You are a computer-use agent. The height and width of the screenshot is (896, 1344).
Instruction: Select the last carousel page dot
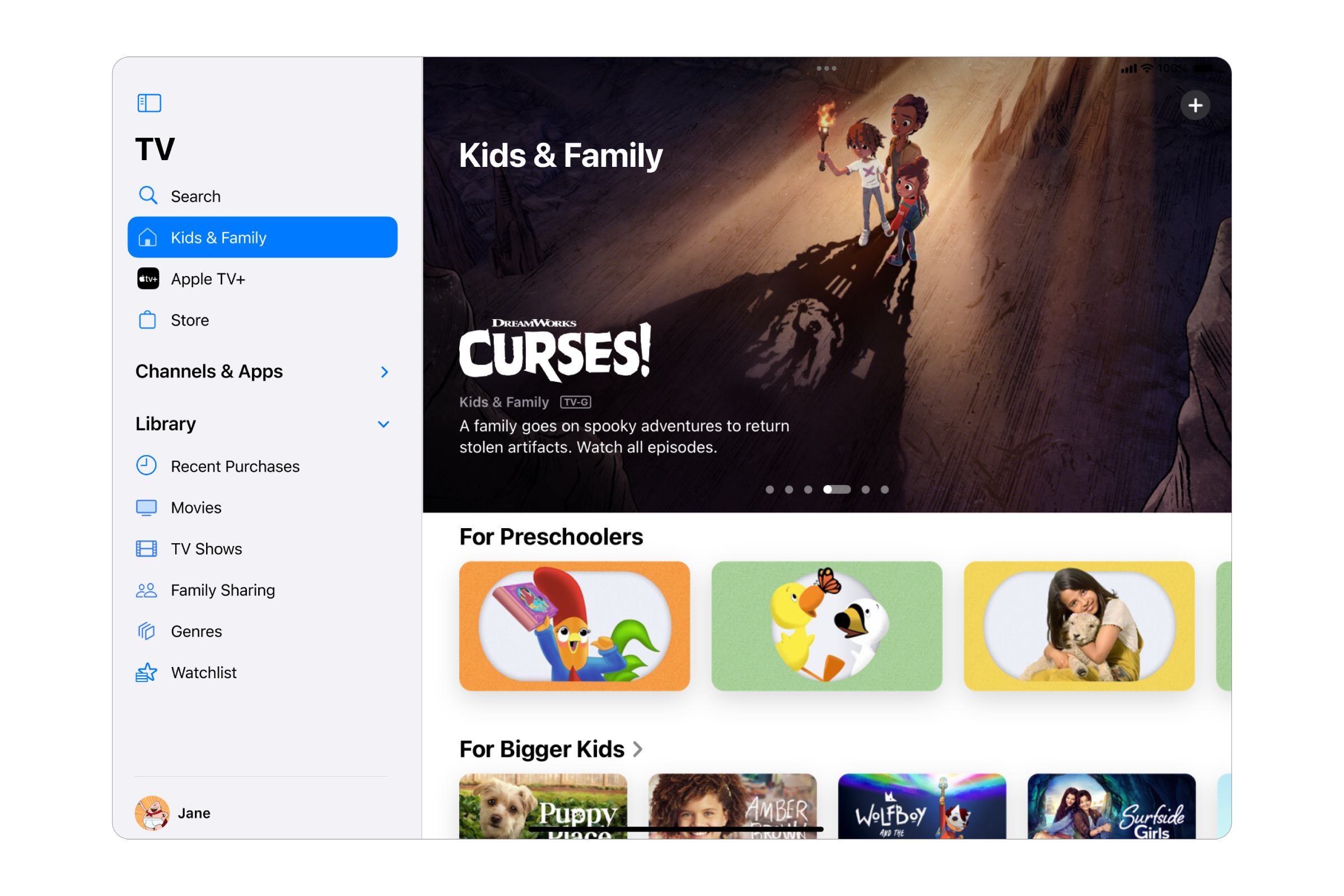tap(885, 489)
